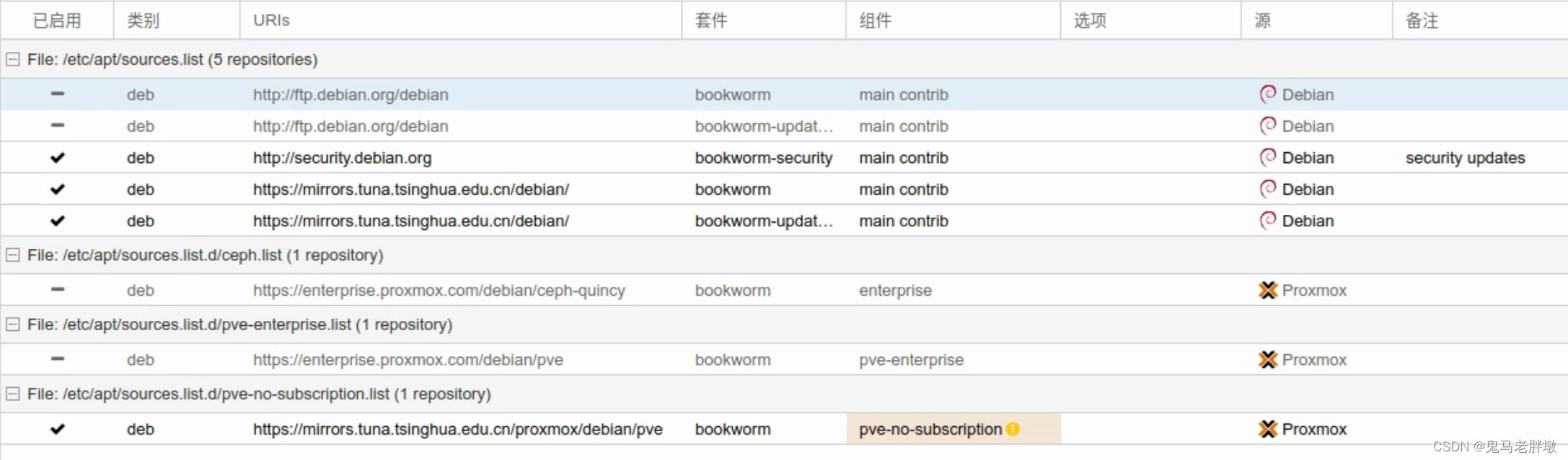This screenshot has height=460, width=1568.
Task: Click the Debian logo beside http://security.debian.org
Action: tap(1268, 157)
